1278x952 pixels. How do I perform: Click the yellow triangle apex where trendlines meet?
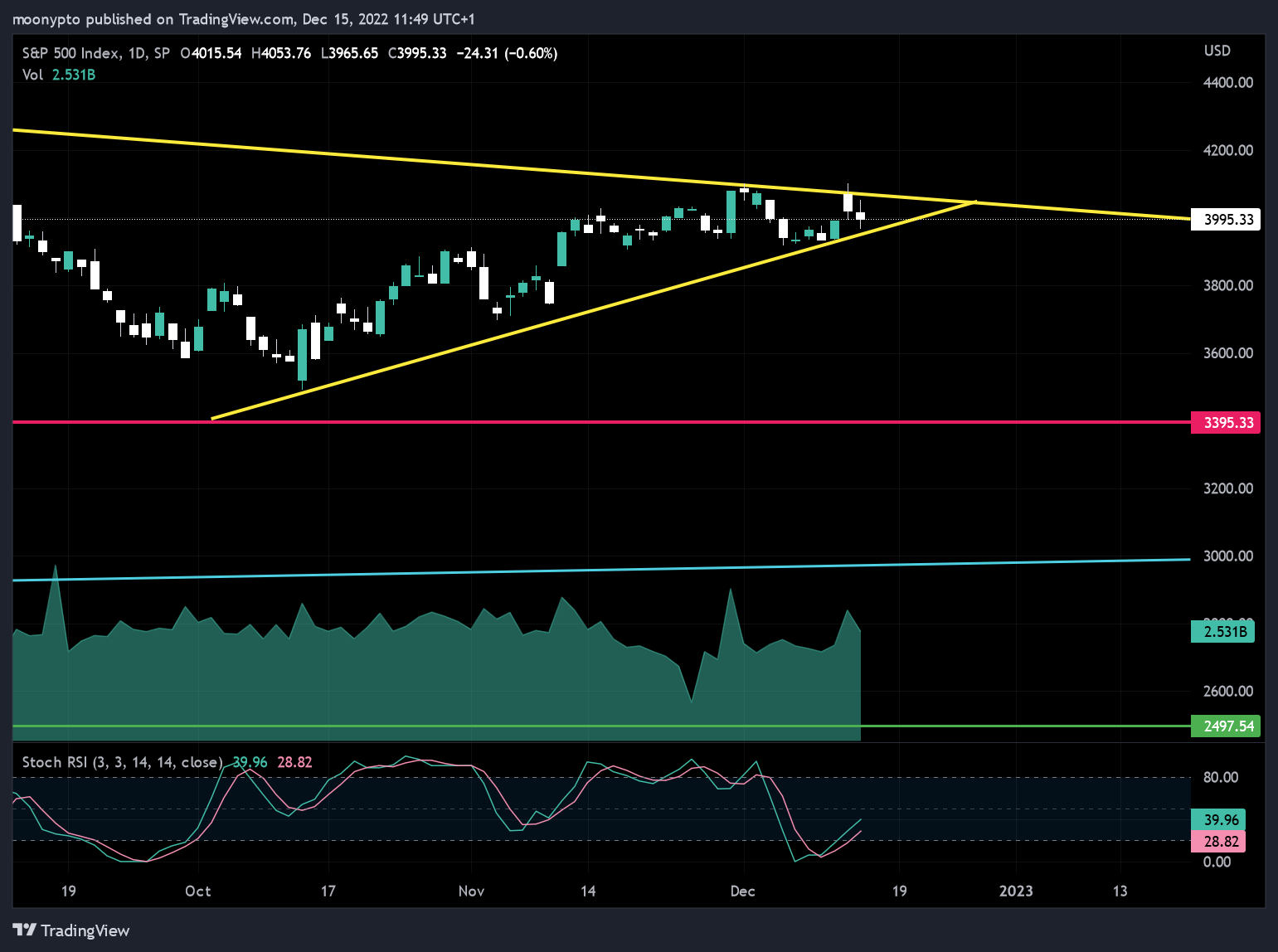point(976,202)
